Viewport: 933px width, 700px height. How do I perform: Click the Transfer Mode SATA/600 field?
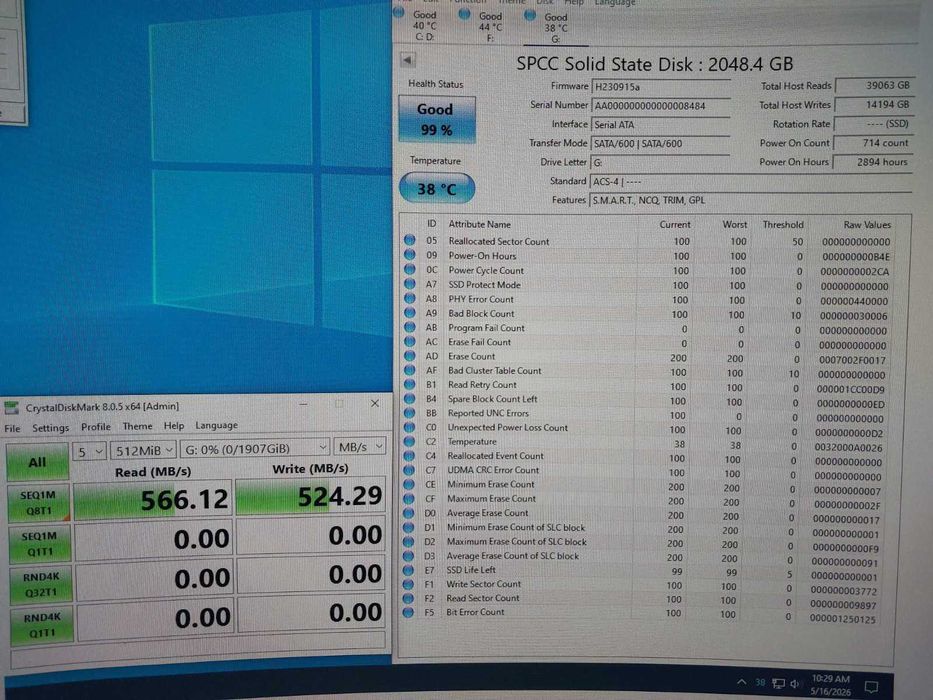(x=660, y=143)
